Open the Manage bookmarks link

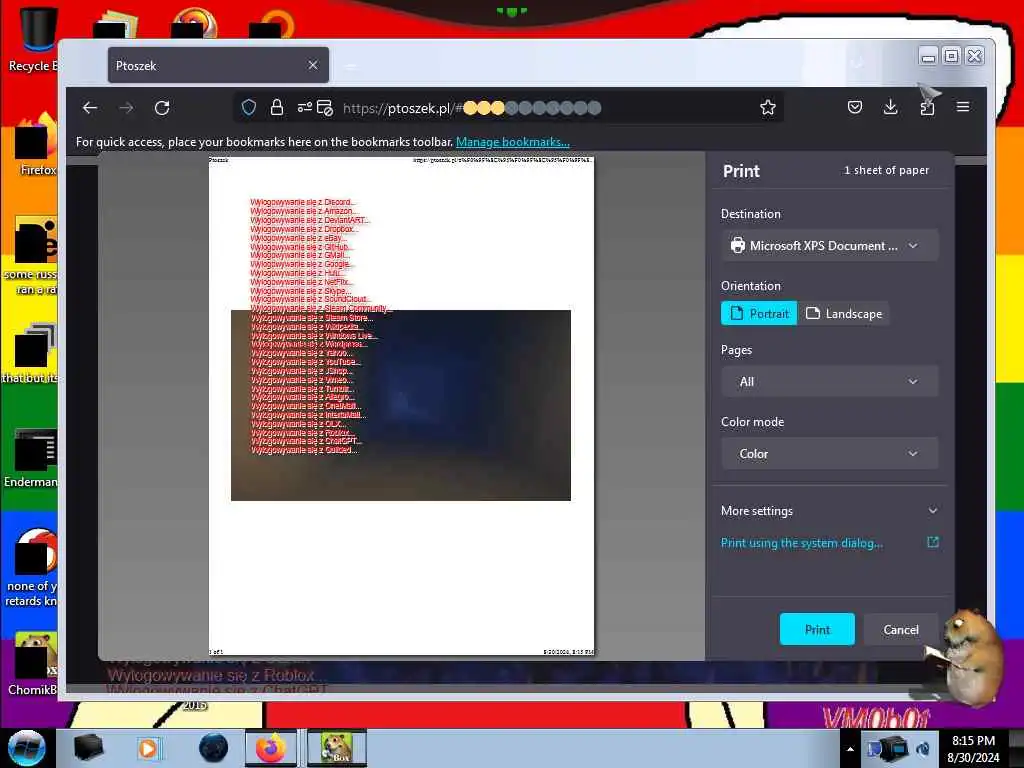(x=513, y=142)
